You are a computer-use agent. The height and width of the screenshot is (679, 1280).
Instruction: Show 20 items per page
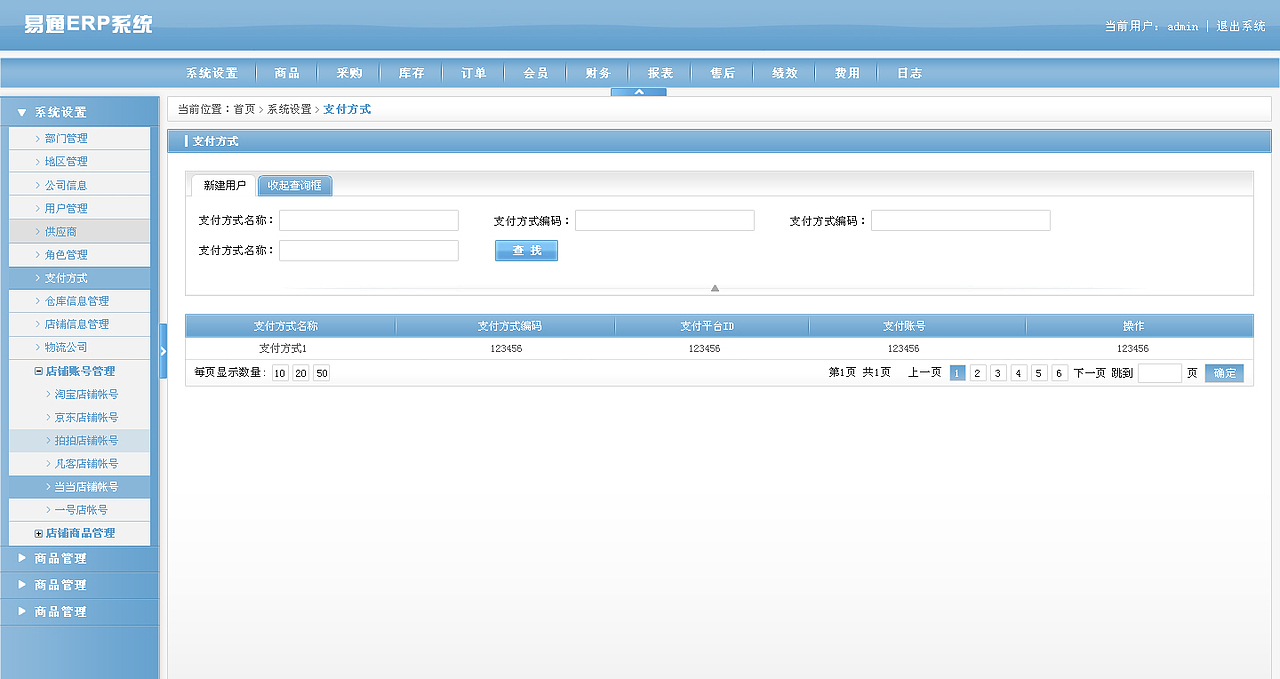(301, 373)
